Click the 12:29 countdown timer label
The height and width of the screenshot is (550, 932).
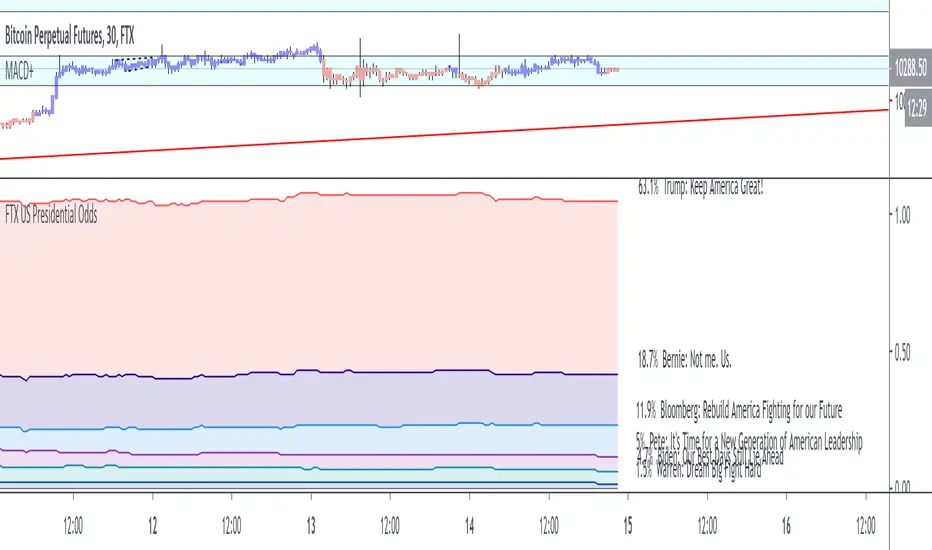tap(918, 108)
